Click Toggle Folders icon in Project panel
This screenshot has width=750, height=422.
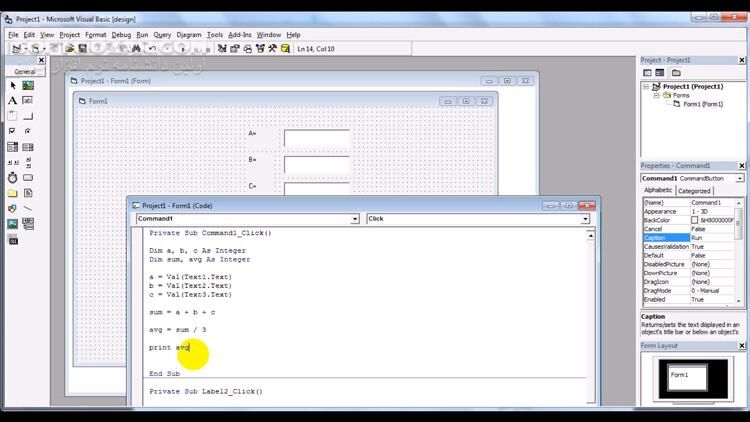pos(676,73)
